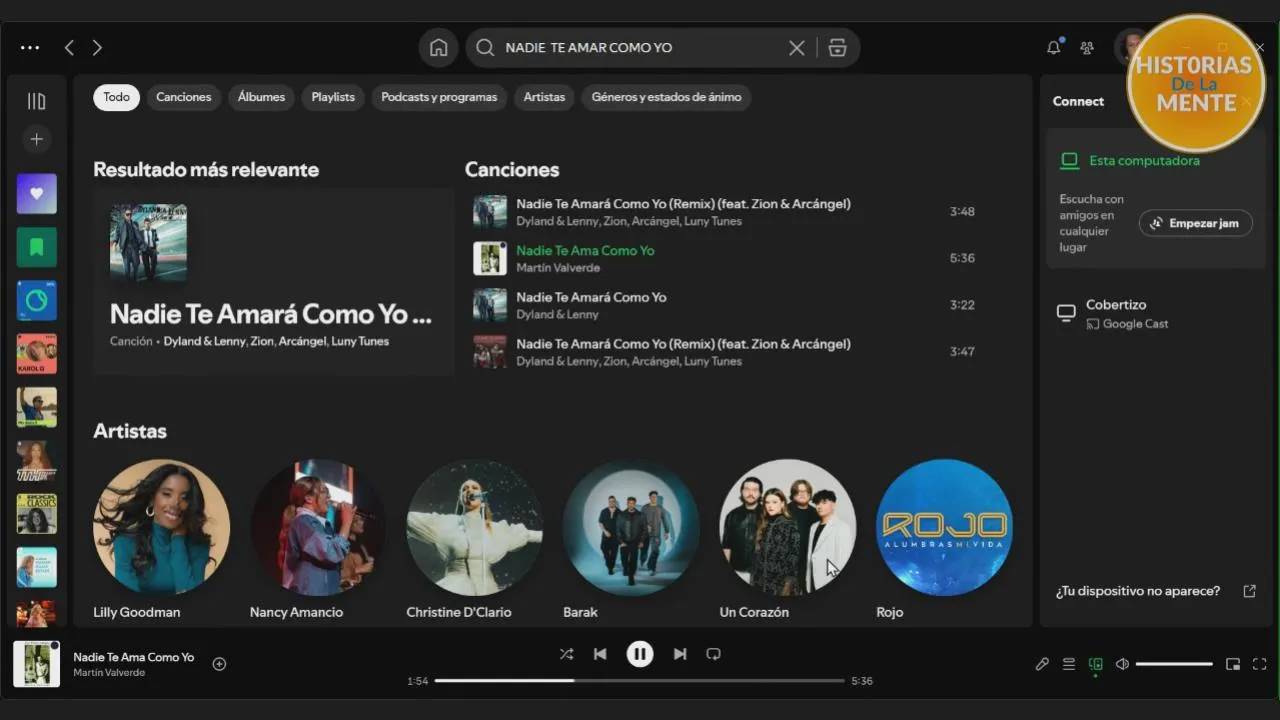Open the mini player

coord(1233,664)
